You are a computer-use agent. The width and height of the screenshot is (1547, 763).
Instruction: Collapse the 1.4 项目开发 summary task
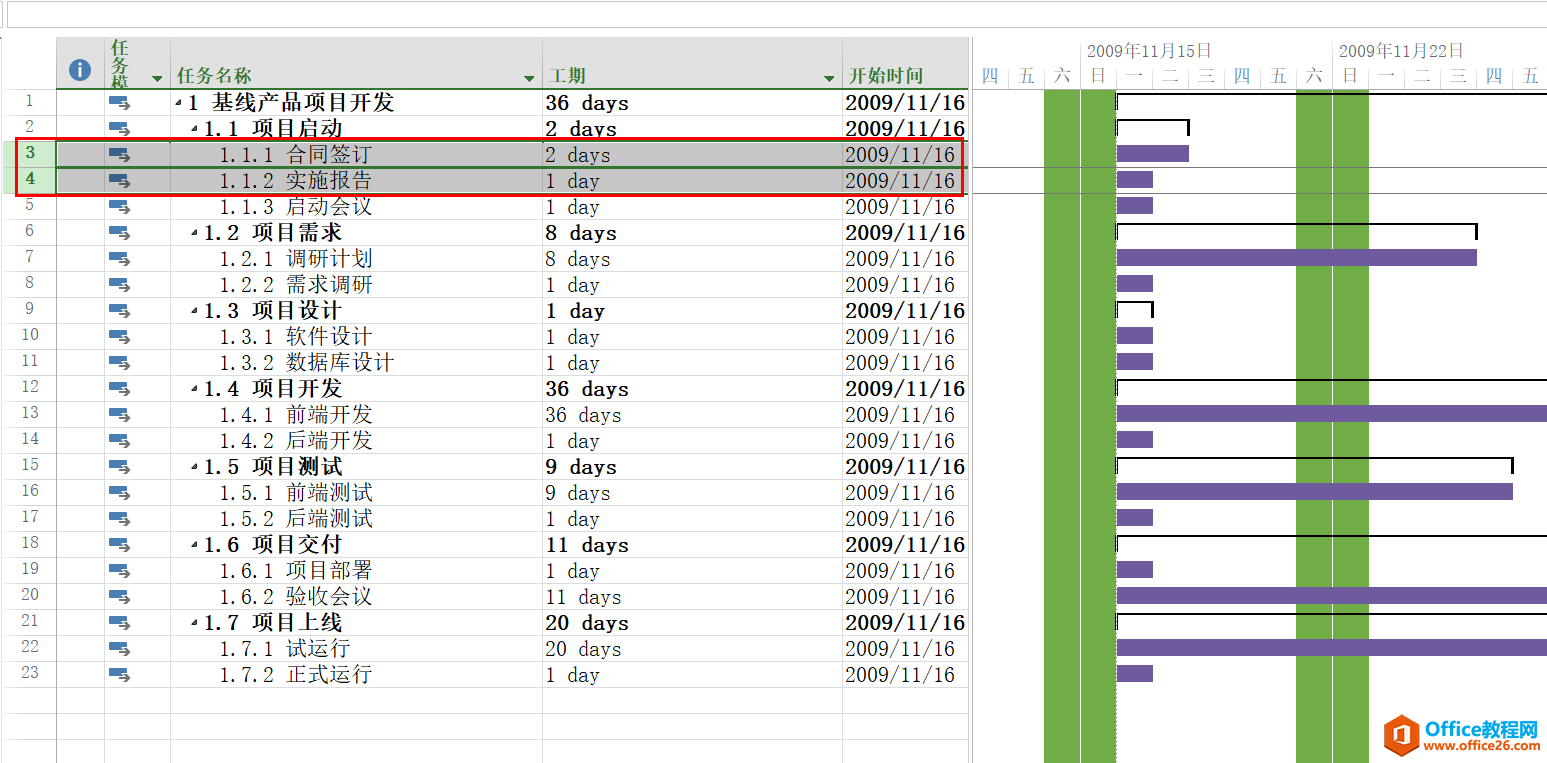194,389
